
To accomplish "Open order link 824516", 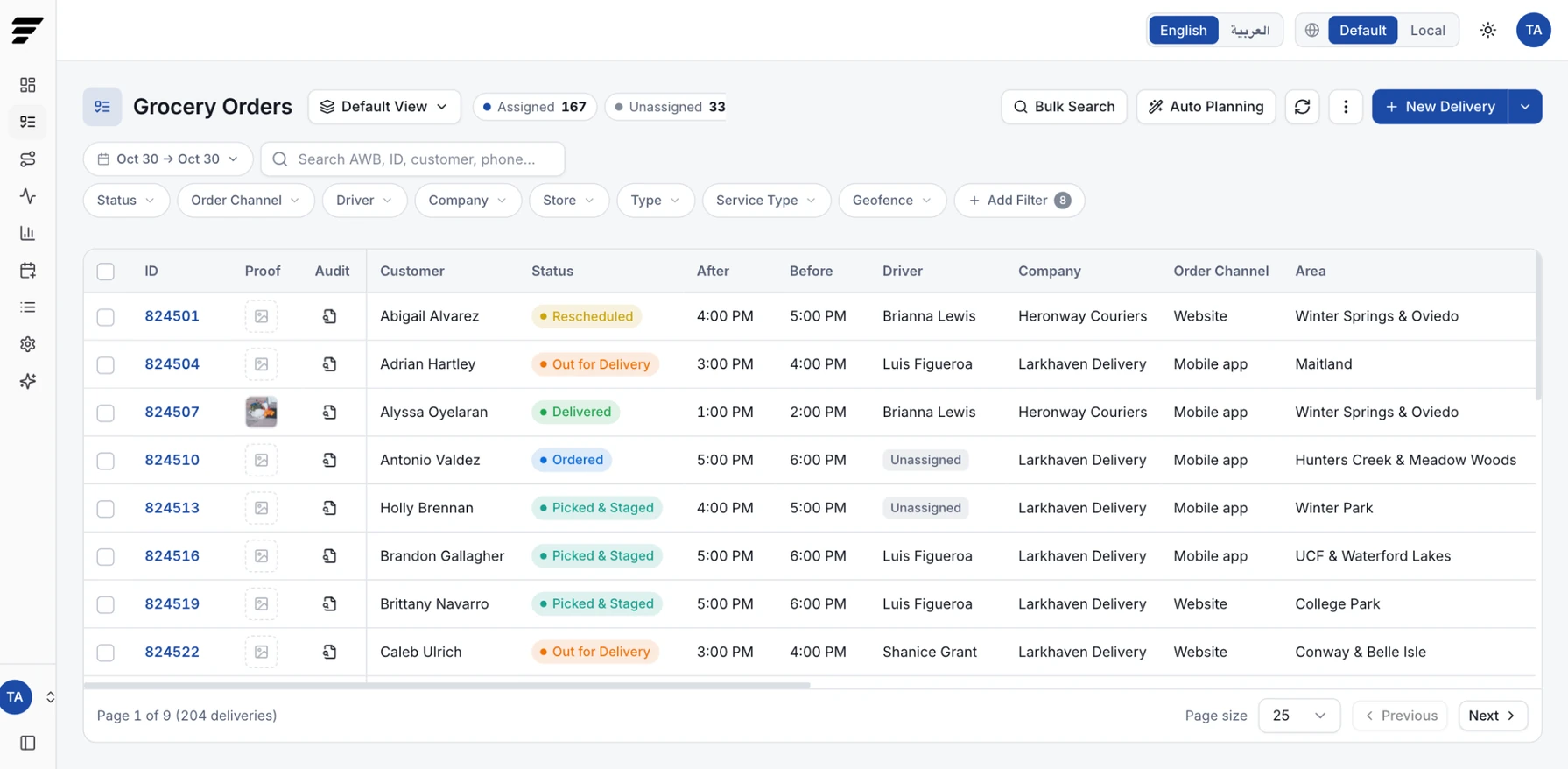I will pyautogui.click(x=172, y=556).
